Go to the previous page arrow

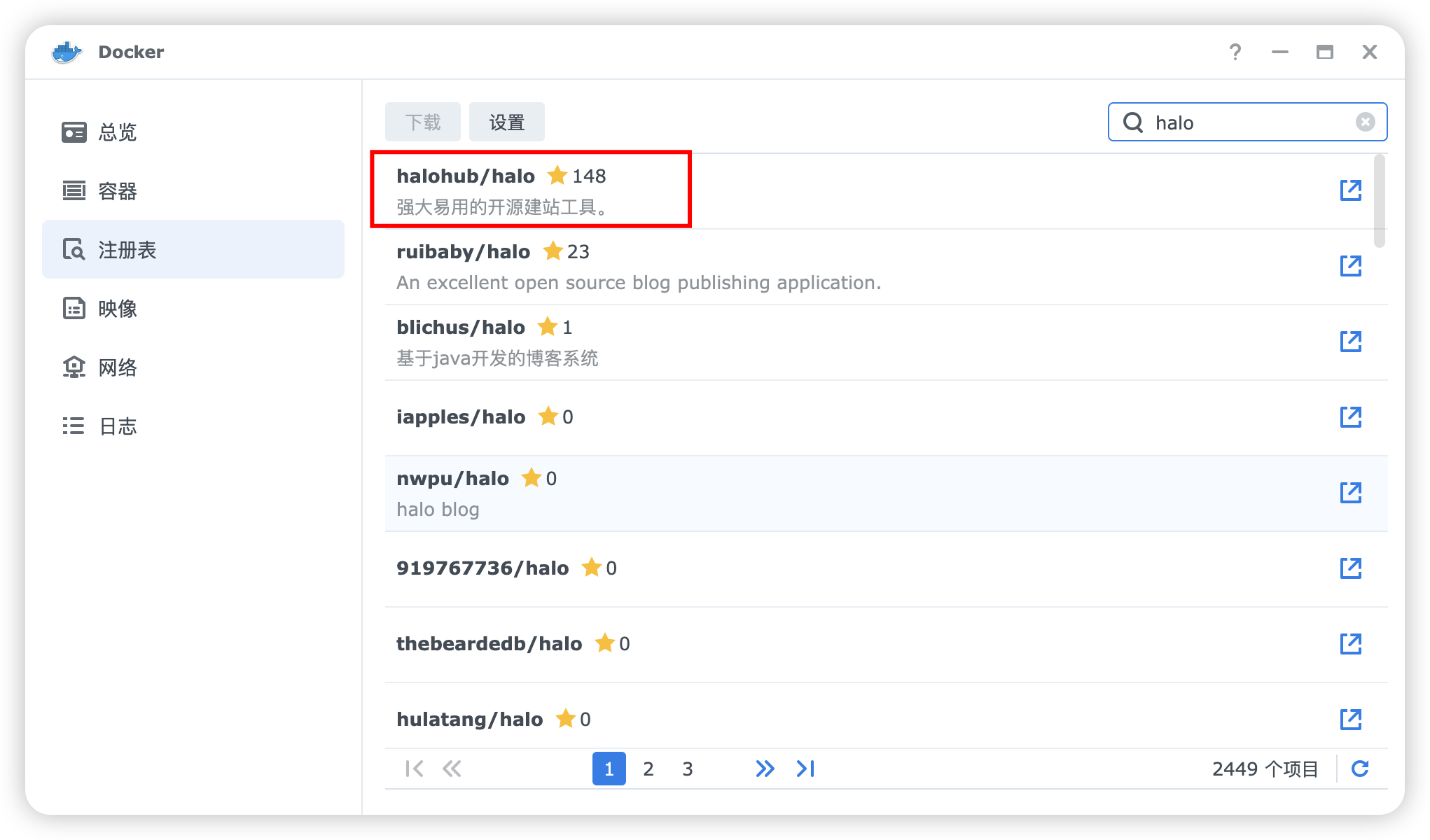[452, 769]
